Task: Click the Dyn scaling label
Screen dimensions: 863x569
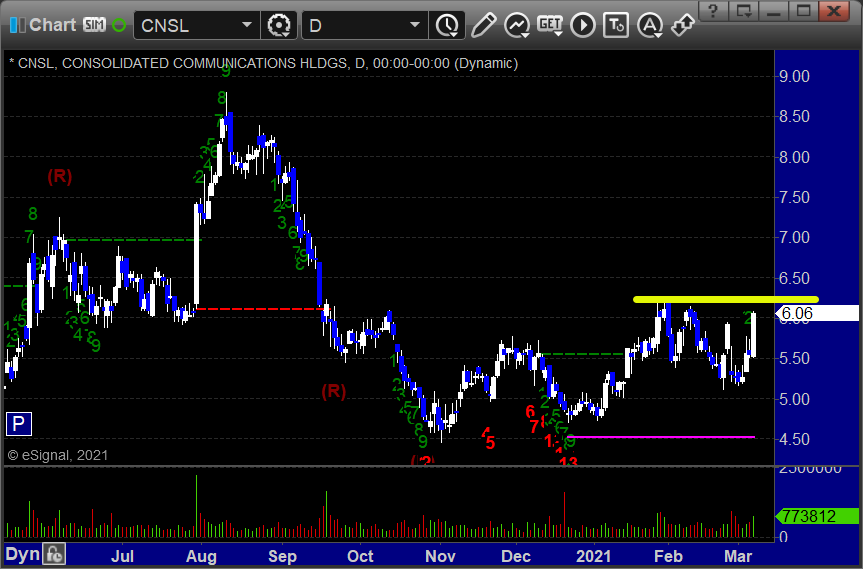Action: [22, 554]
